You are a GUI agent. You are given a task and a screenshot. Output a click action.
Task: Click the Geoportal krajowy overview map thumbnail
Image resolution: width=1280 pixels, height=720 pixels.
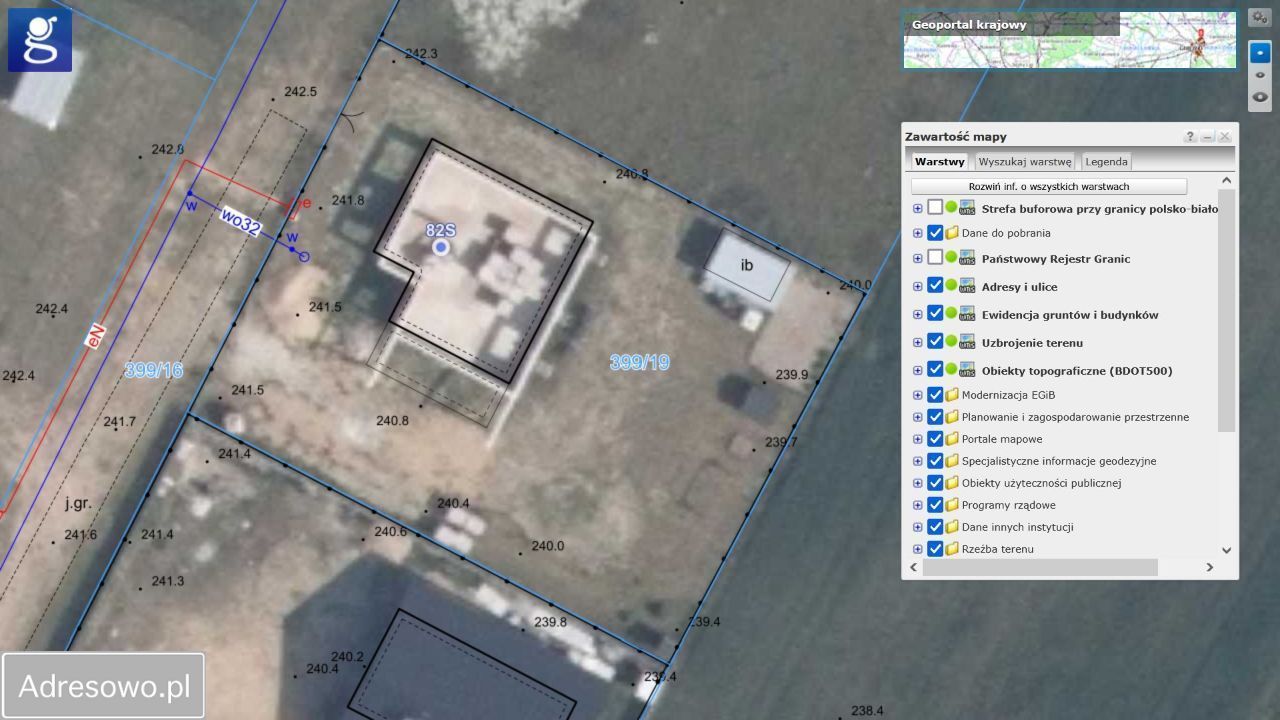1070,40
